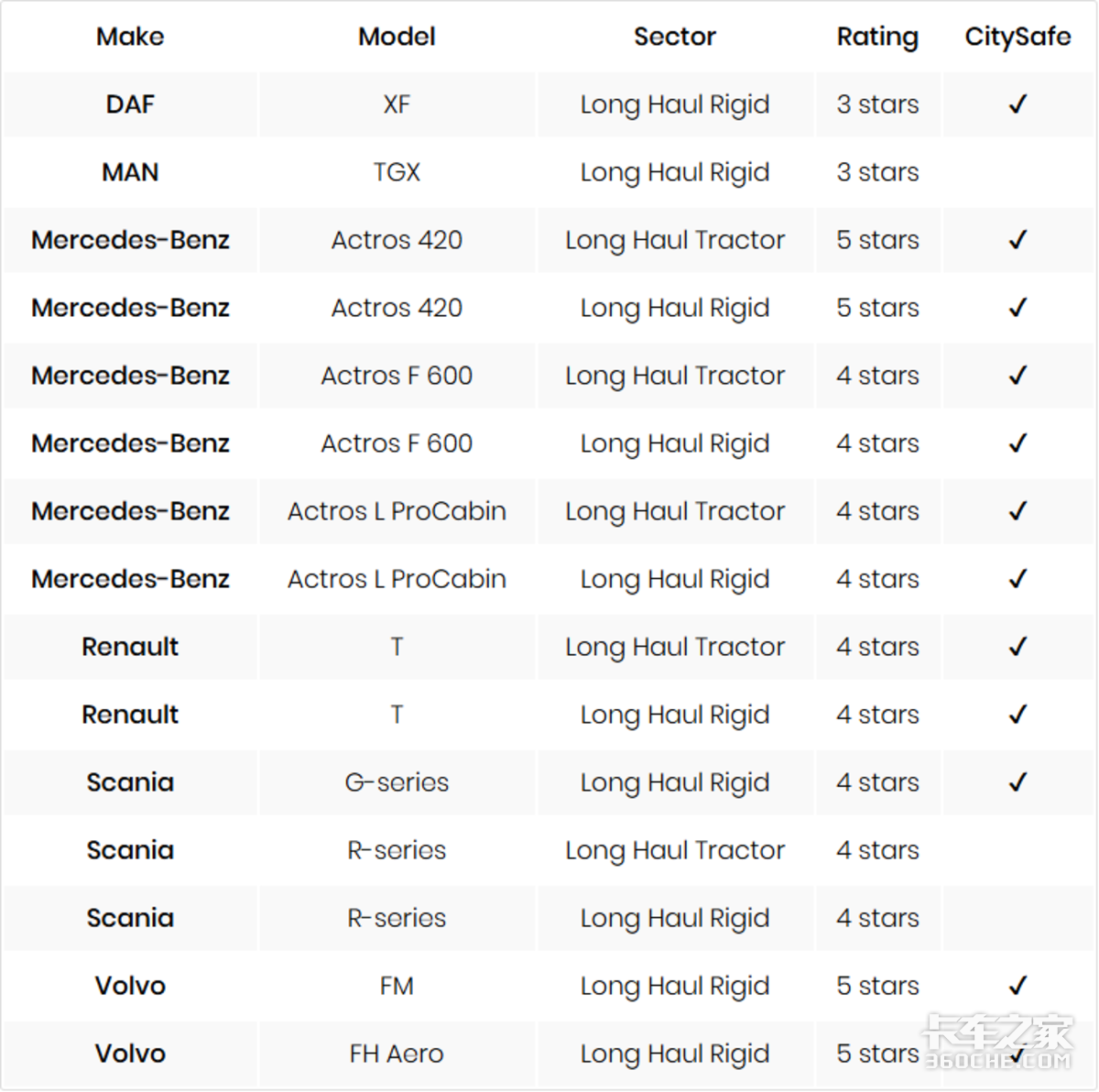Viewport: 1099px width, 1092px height.
Task: Click the Sector column header
Action: click(675, 37)
